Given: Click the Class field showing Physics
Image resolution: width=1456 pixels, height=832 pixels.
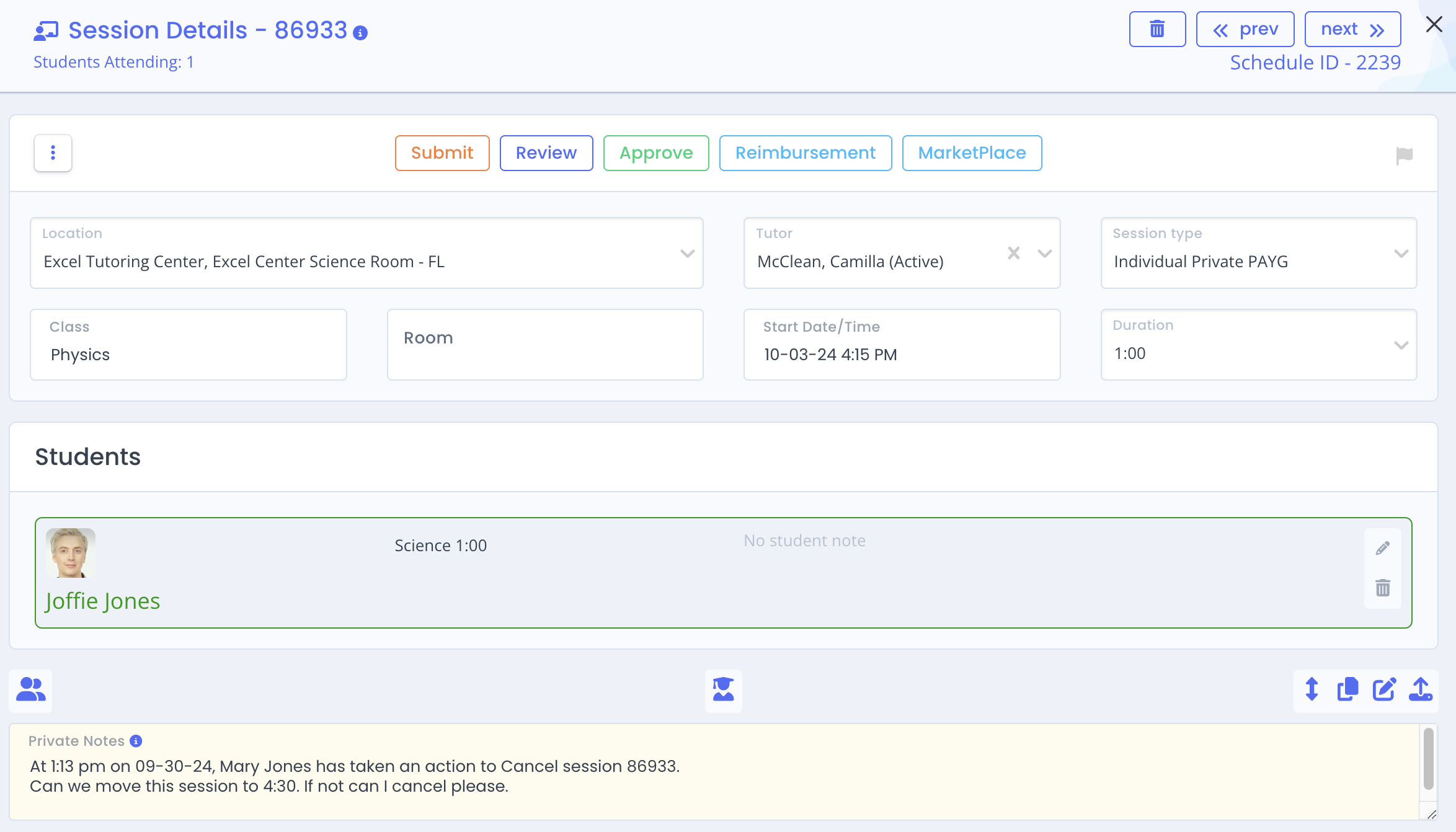Looking at the screenshot, I should point(189,345).
